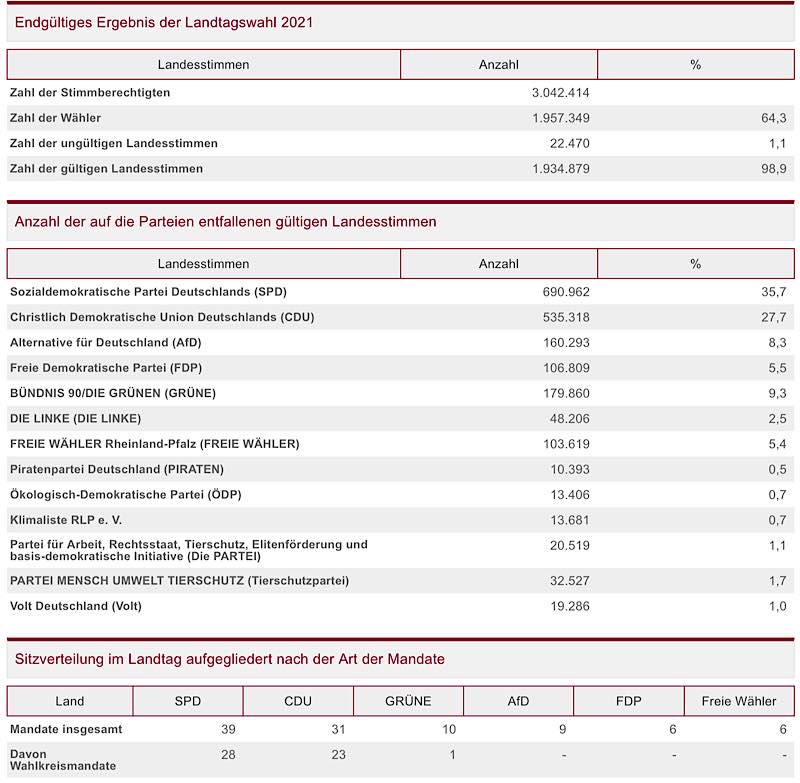
Task: Click 'Anzahl der auf die Parteien entfallenen' heading
Action: [x=226, y=222]
